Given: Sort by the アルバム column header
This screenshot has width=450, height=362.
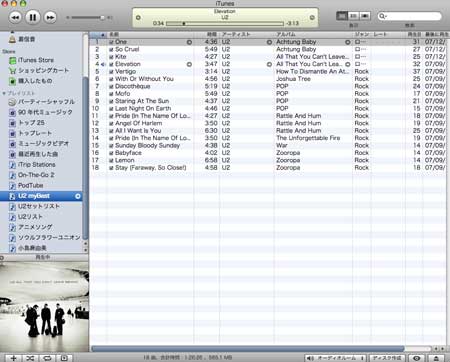Looking at the screenshot, I should coord(313,35).
